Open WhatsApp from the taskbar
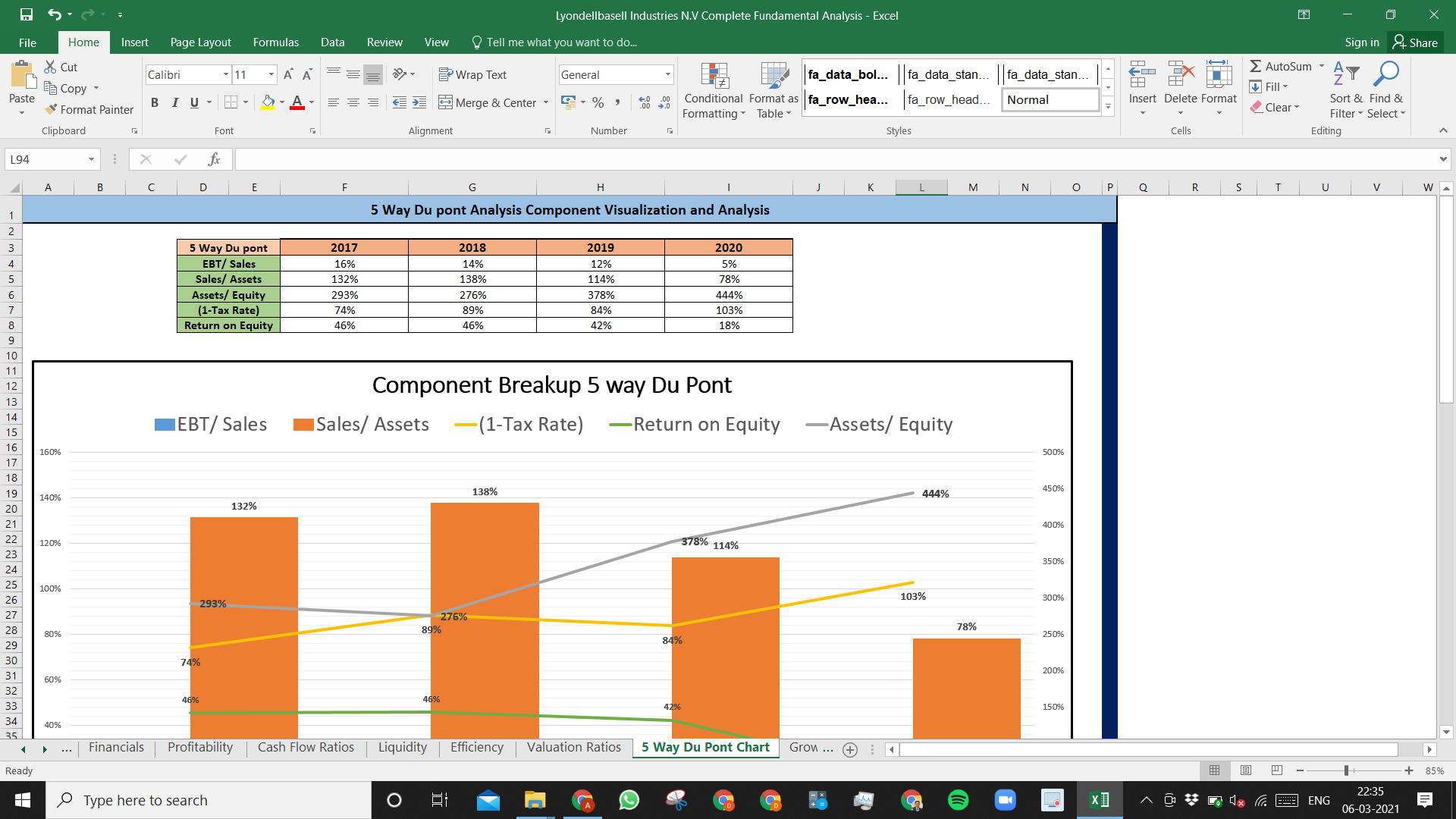The height and width of the screenshot is (819, 1456). point(629,800)
